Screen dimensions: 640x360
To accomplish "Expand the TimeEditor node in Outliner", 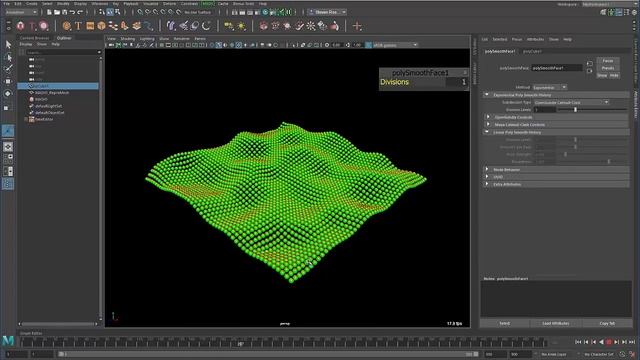I will coord(26,119).
